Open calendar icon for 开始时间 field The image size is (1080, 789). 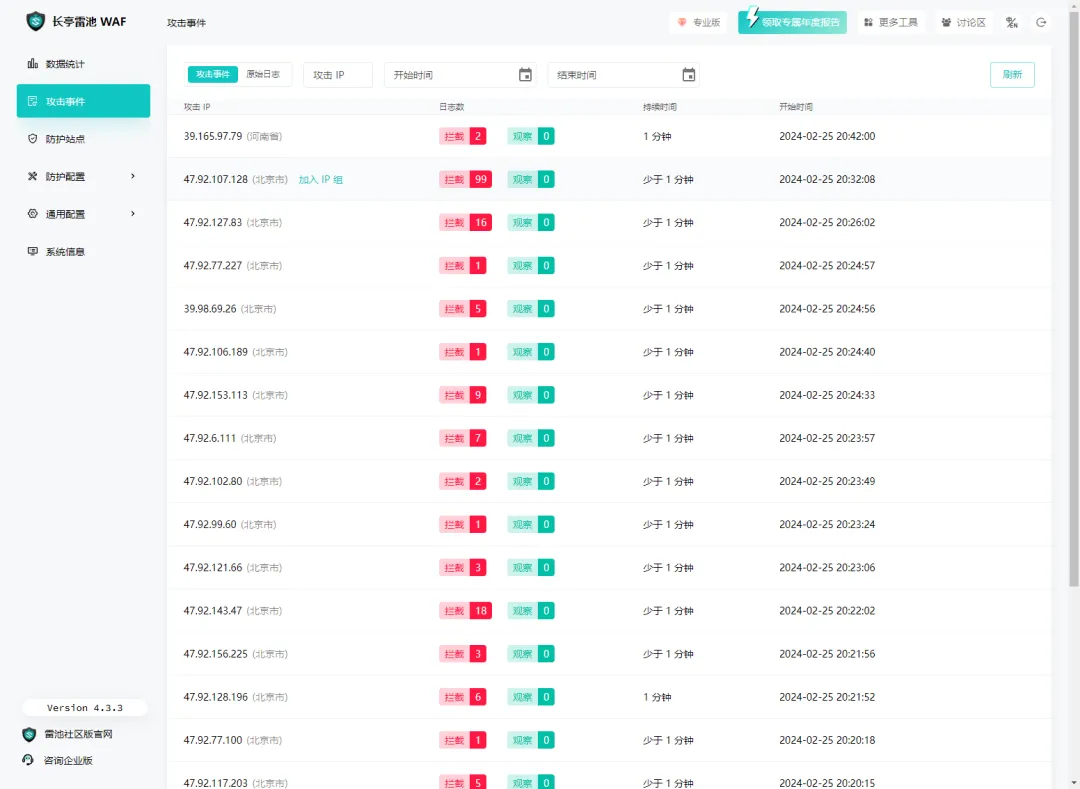click(x=525, y=75)
